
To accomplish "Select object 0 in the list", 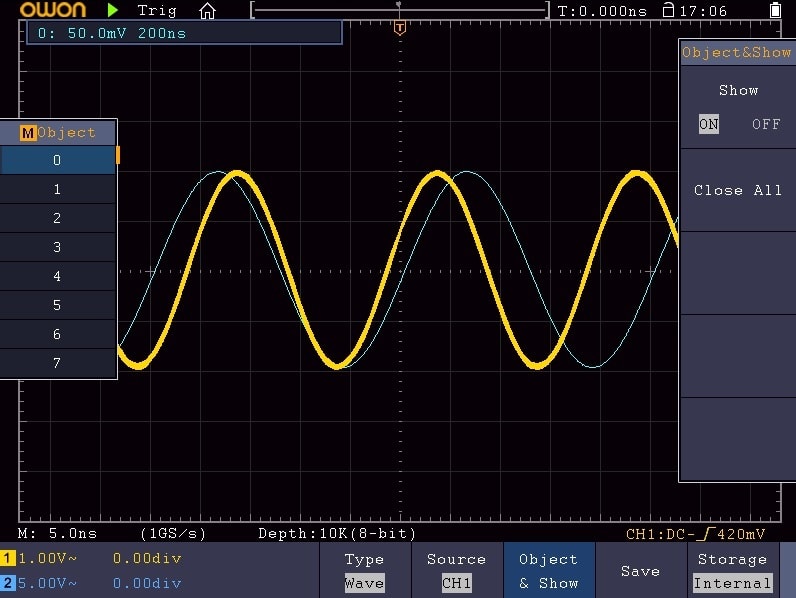I will tap(57, 160).
